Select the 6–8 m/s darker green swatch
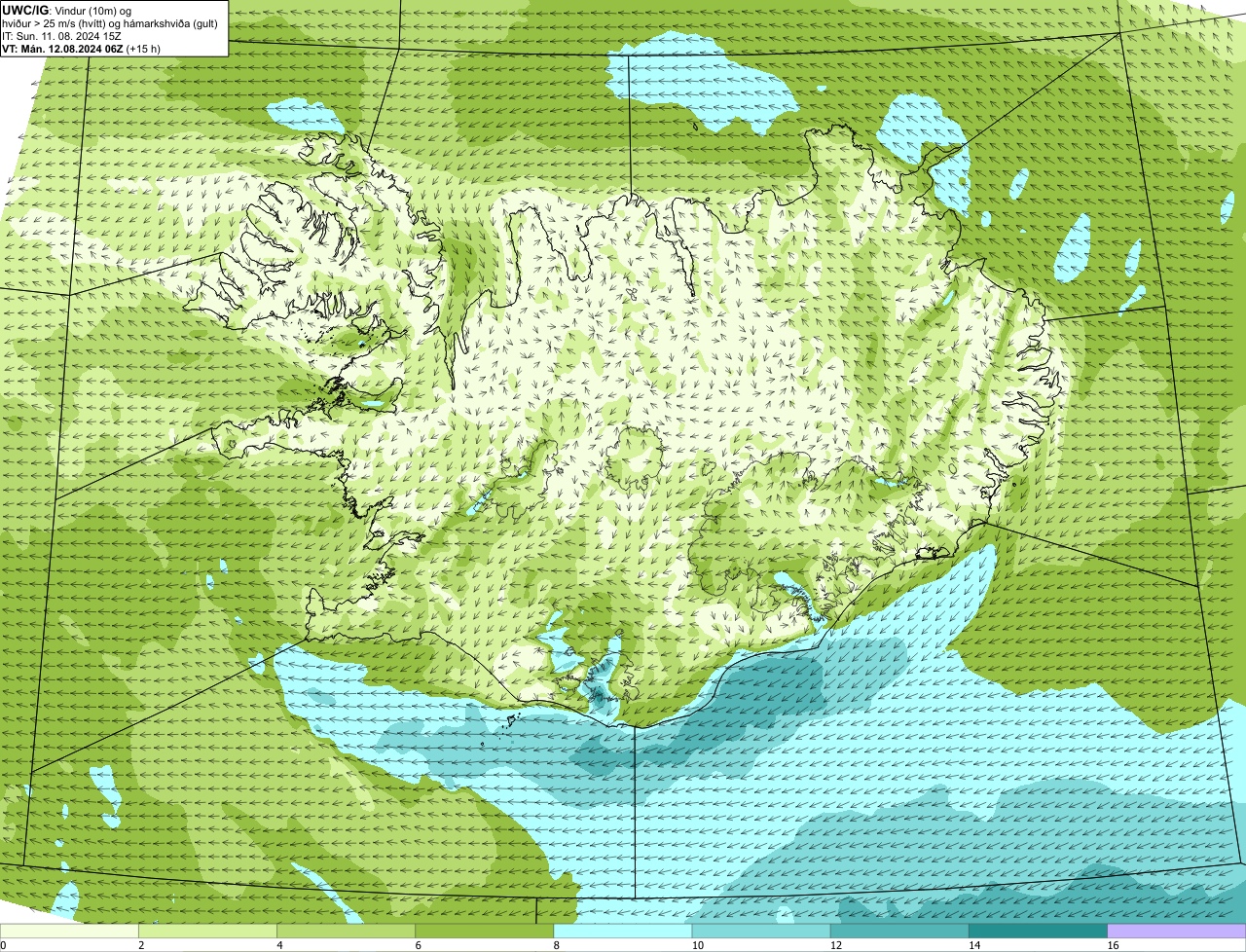This screenshot has height=952, width=1246. [484, 931]
